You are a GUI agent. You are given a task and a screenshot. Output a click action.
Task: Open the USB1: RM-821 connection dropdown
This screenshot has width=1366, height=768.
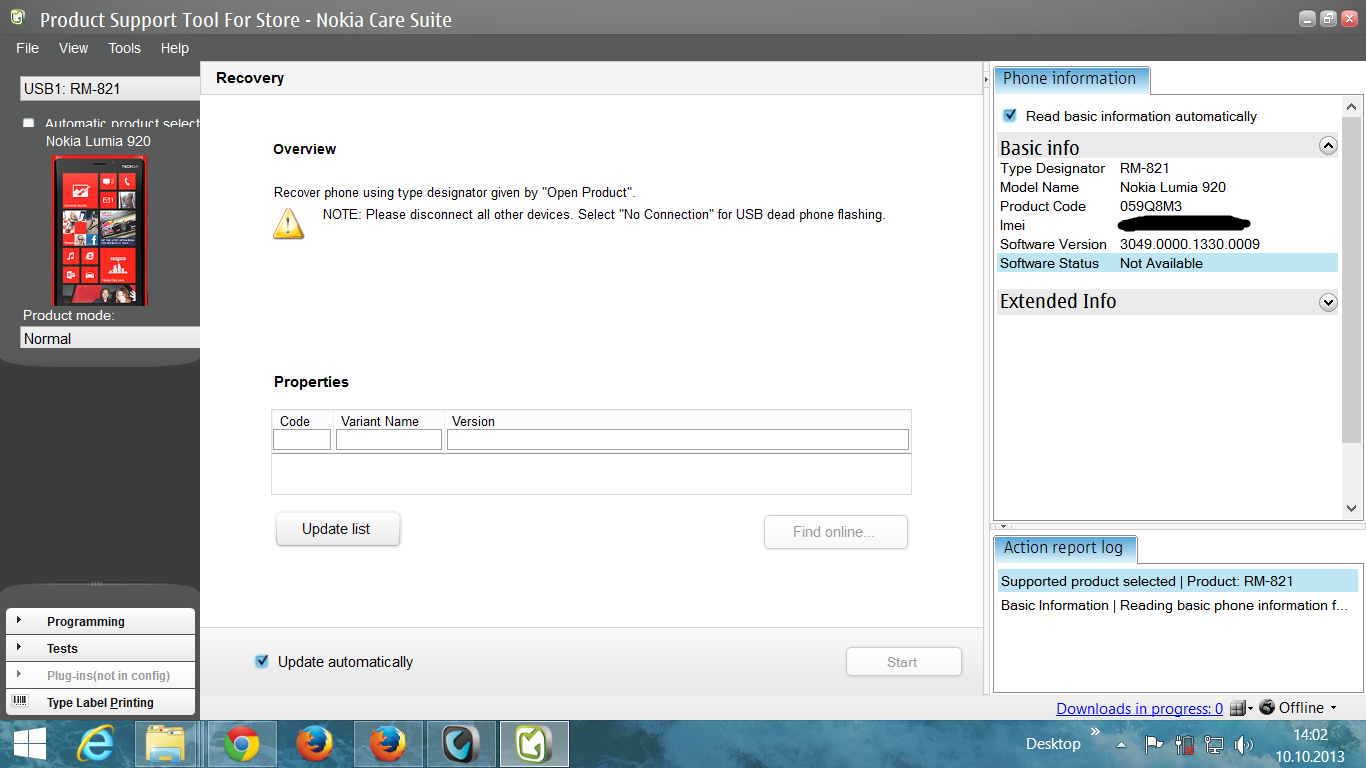[x=110, y=88]
